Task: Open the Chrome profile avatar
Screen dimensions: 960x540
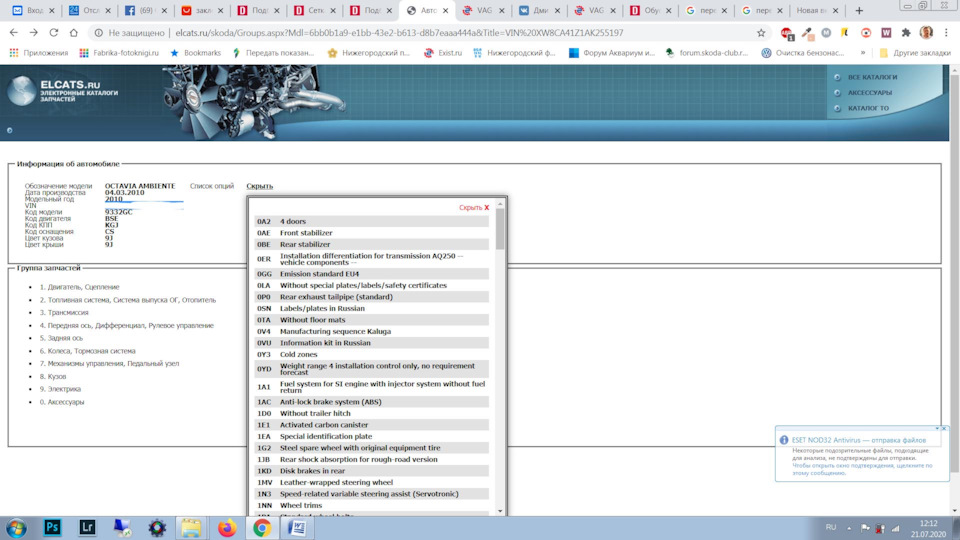Action: pyautogui.click(x=926, y=32)
